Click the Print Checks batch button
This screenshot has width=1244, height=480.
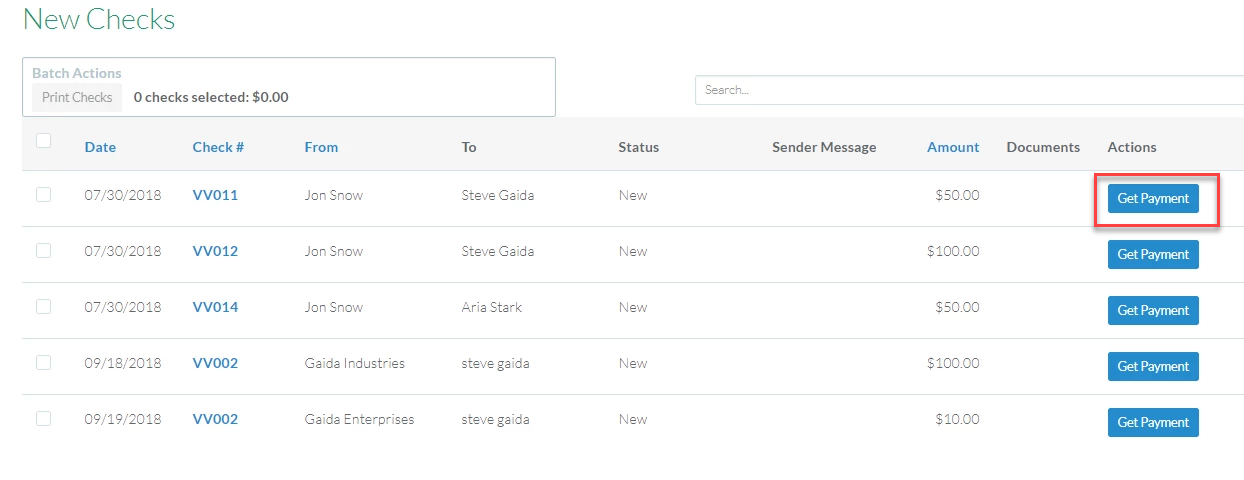point(77,97)
